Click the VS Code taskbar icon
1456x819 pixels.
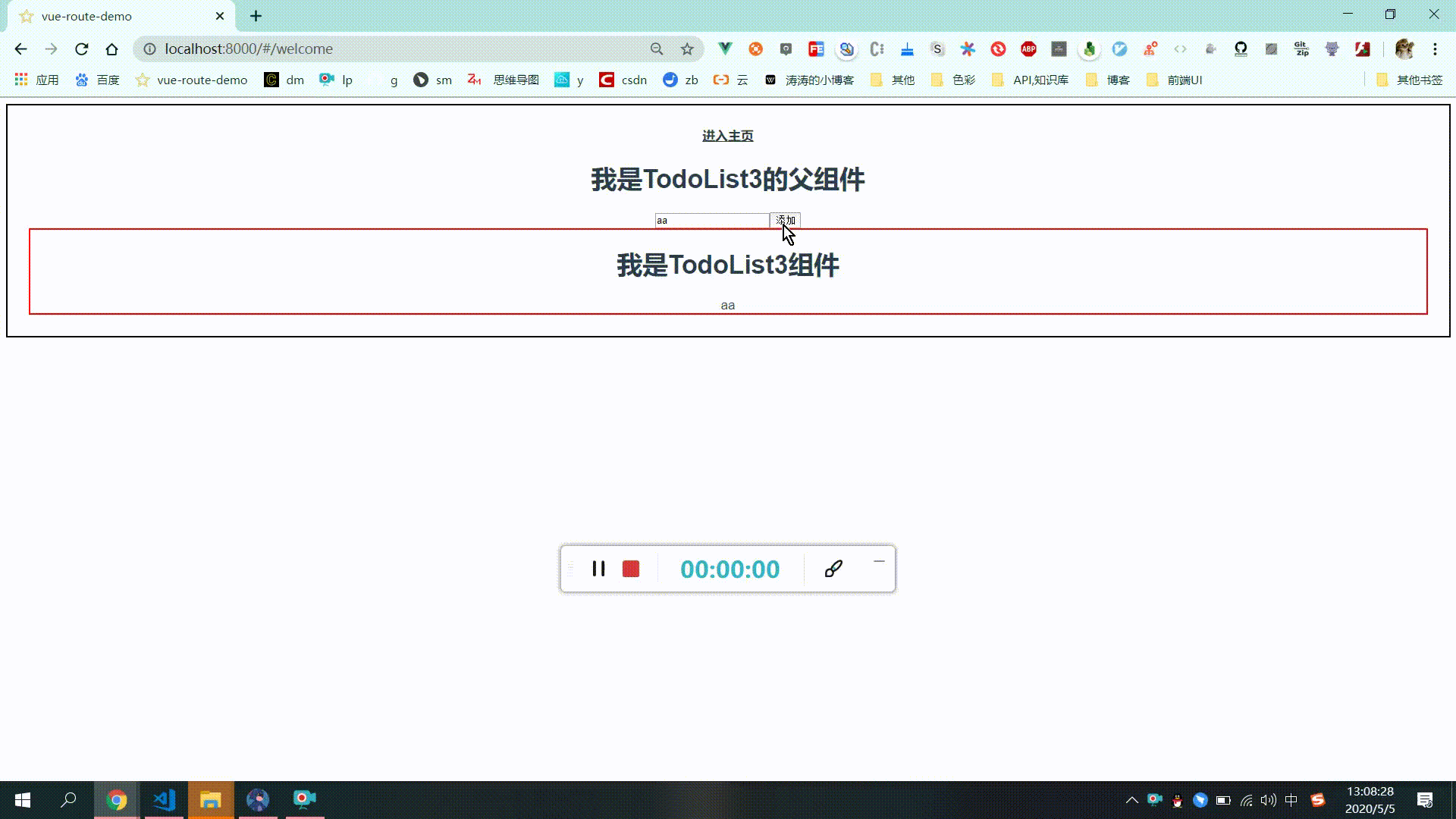(x=163, y=799)
